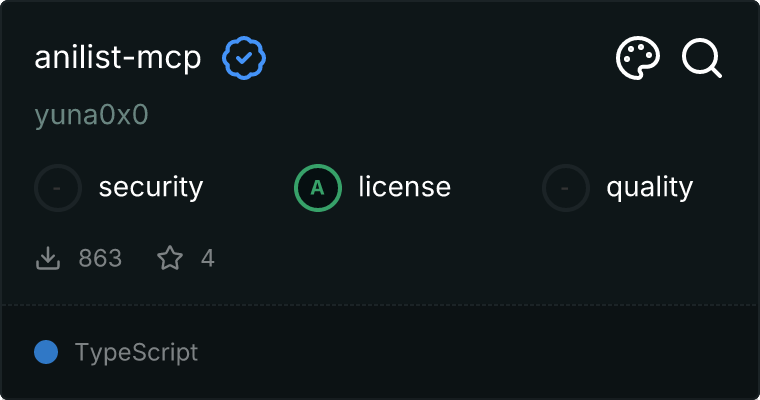
Task: Click the dashed divider line above TypeScript
Action: coord(380,304)
